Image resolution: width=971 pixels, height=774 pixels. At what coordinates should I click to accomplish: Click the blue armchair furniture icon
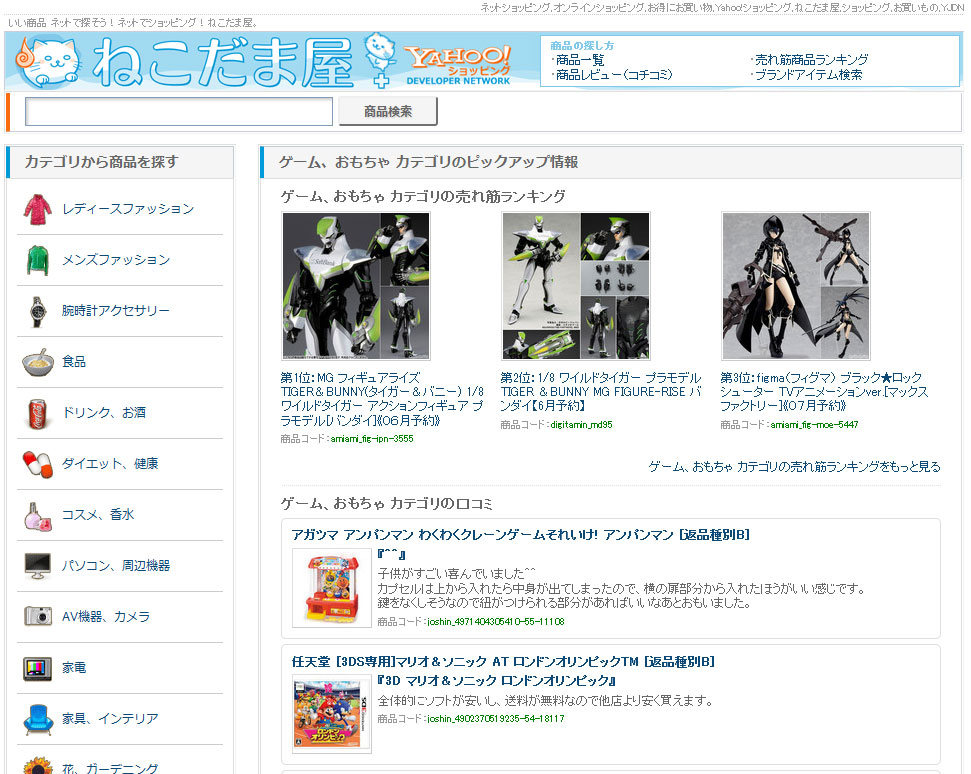(x=38, y=719)
